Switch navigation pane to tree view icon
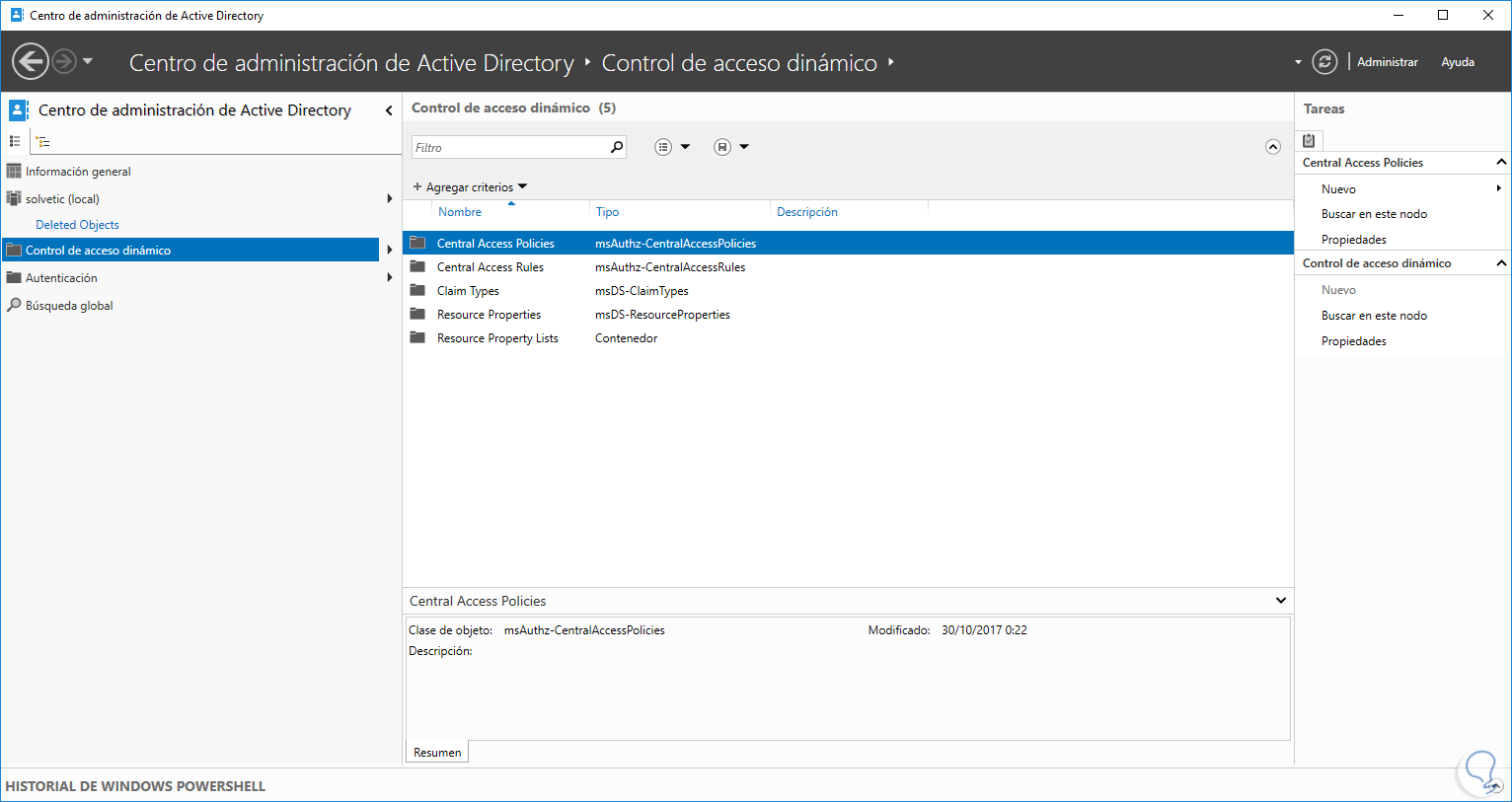The width and height of the screenshot is (1512, 802). click(x=43, y=141)
